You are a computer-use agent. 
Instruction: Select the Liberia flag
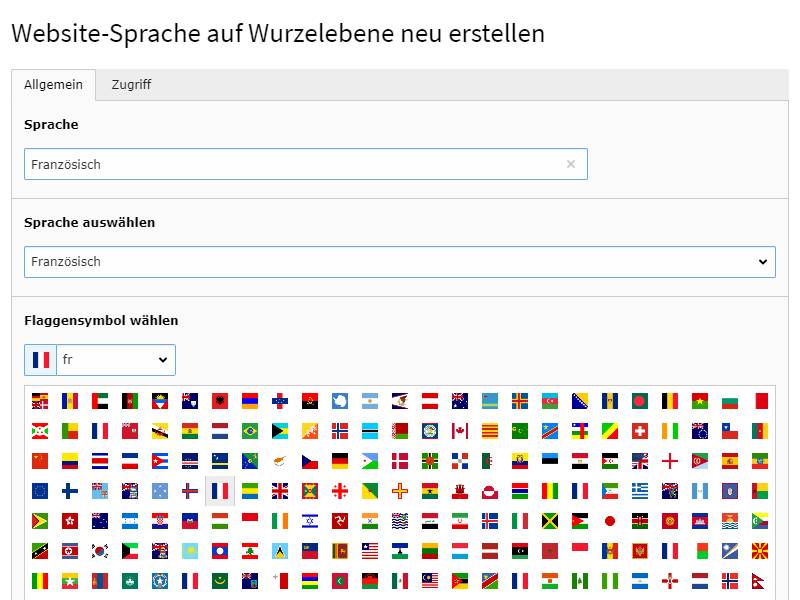click(370, 551)
